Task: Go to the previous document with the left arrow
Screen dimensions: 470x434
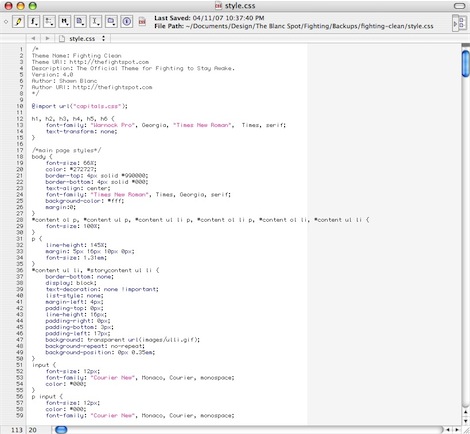Action: [x=33, y=38]
